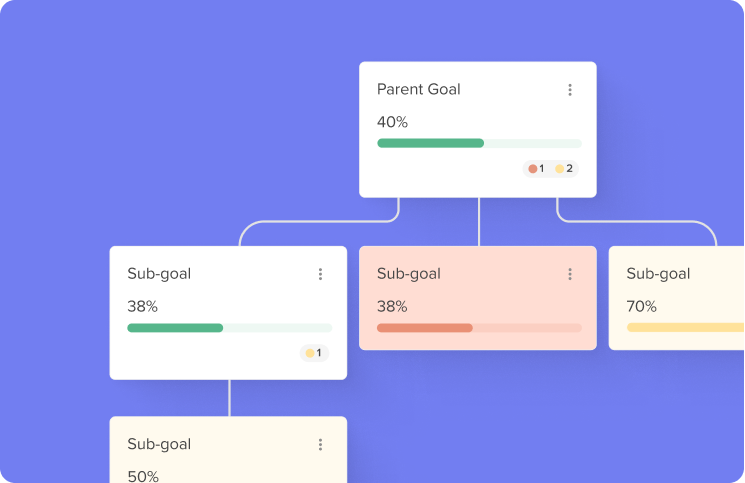Click the 40% label on Parent Goal

[x=392, y=122]
